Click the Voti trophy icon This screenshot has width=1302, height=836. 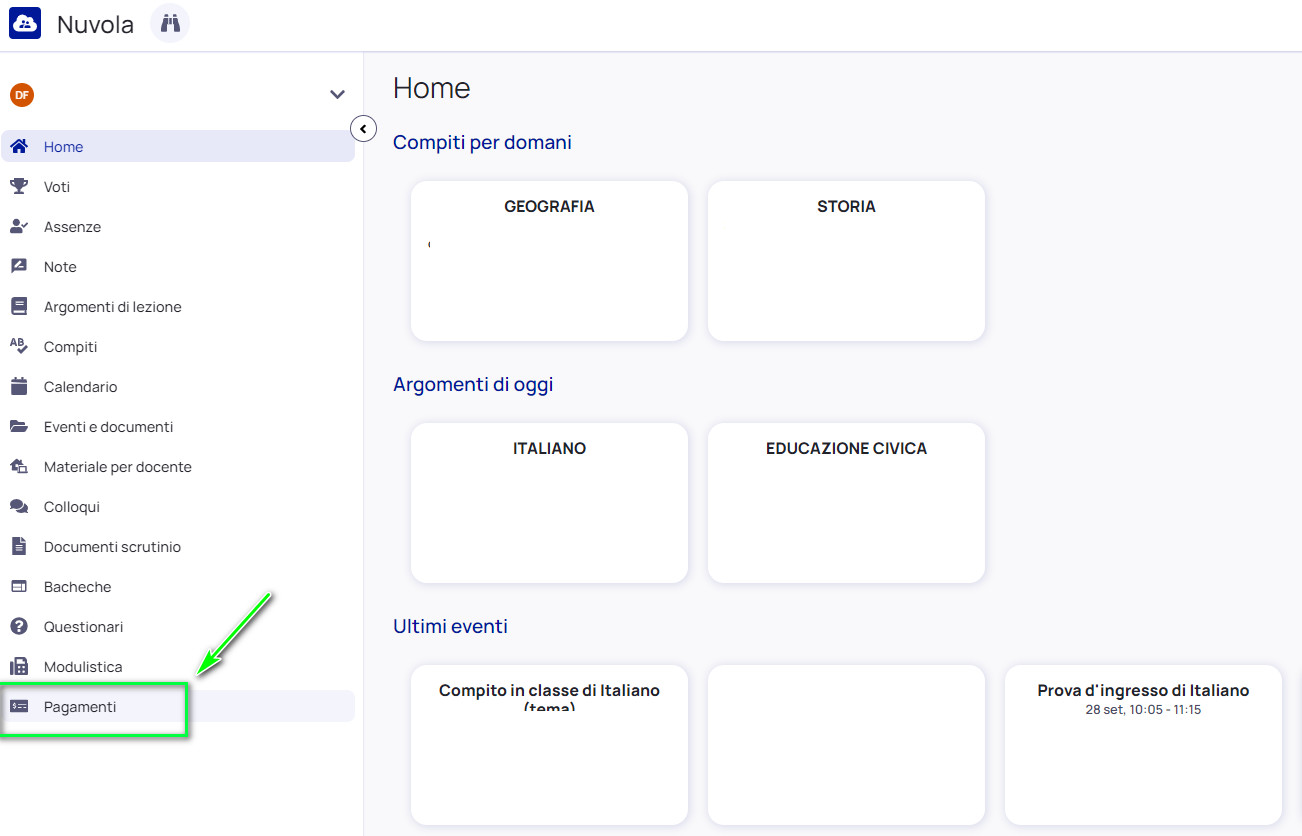19,186
